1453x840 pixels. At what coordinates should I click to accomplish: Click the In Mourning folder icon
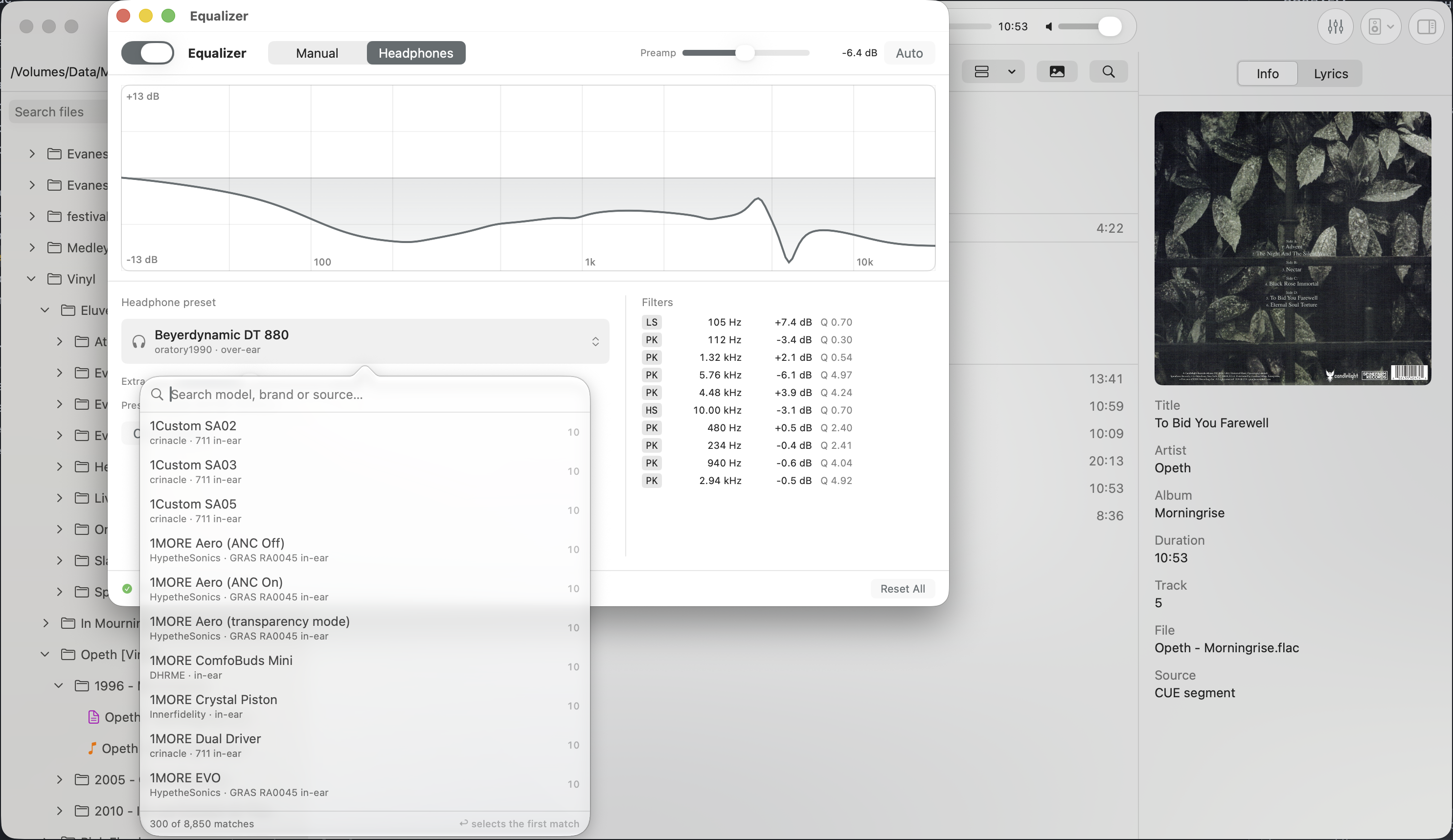68,623
